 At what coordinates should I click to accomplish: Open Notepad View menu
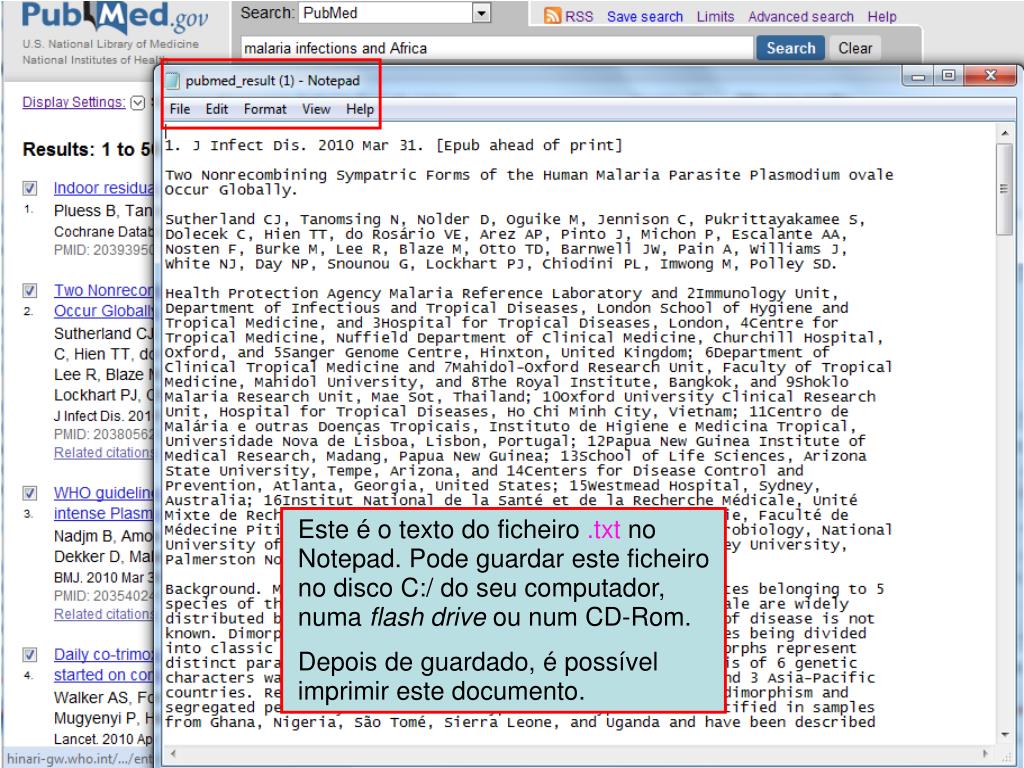tap(316, 109)
